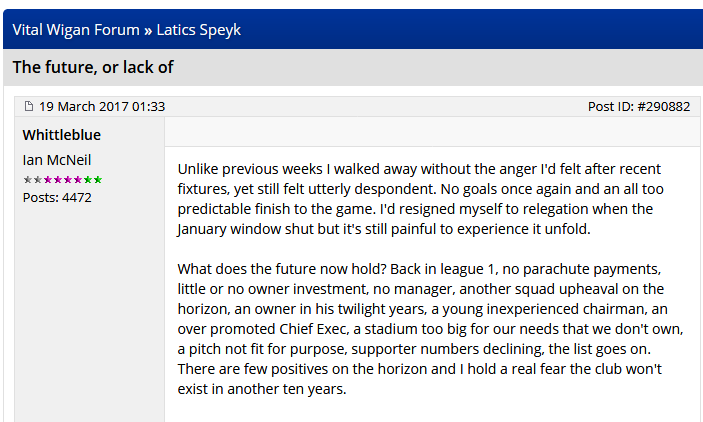View the Whittleblue user profile

[62, 135]
